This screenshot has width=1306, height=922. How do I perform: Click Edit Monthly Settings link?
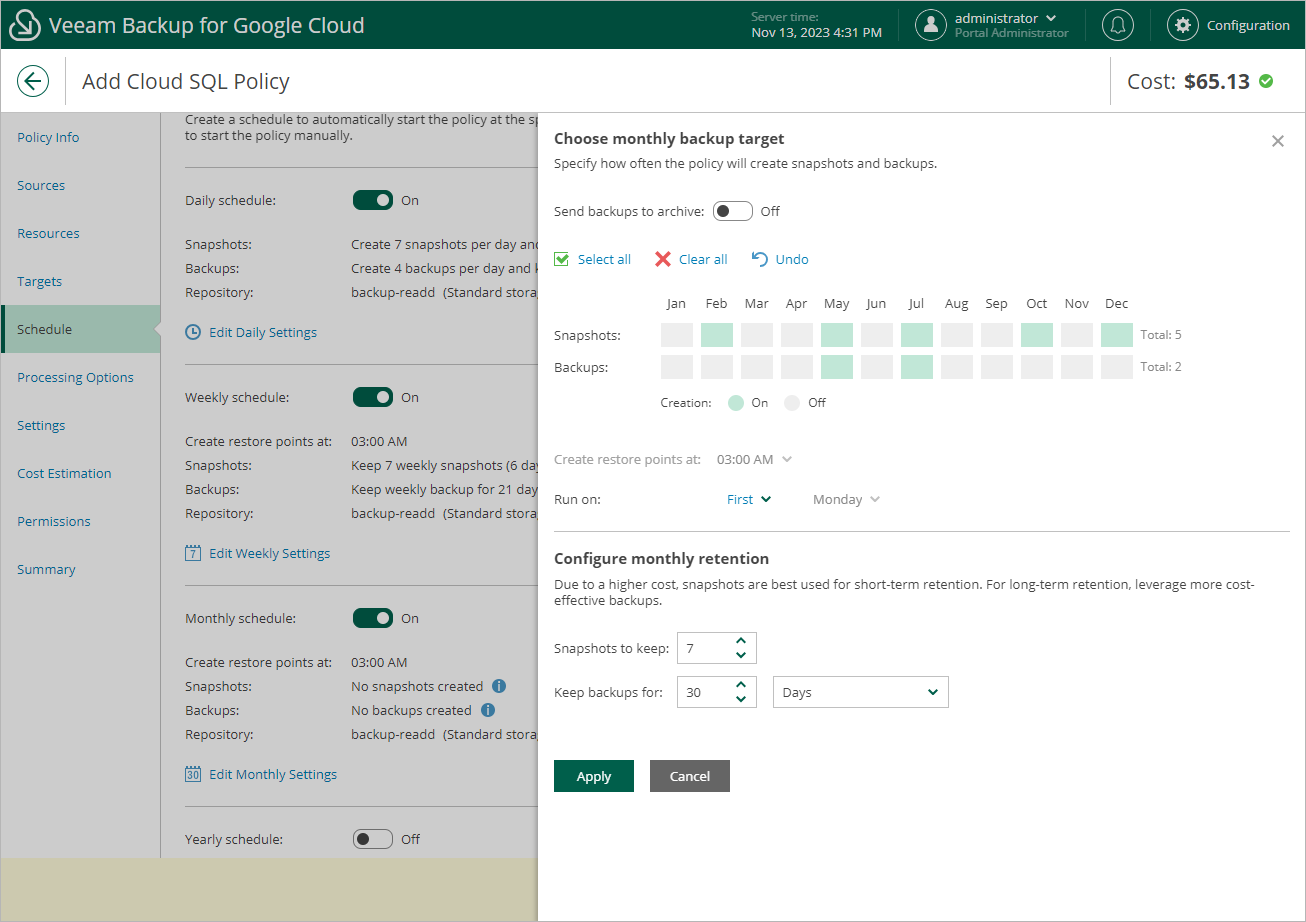click(x=273, y=774)
